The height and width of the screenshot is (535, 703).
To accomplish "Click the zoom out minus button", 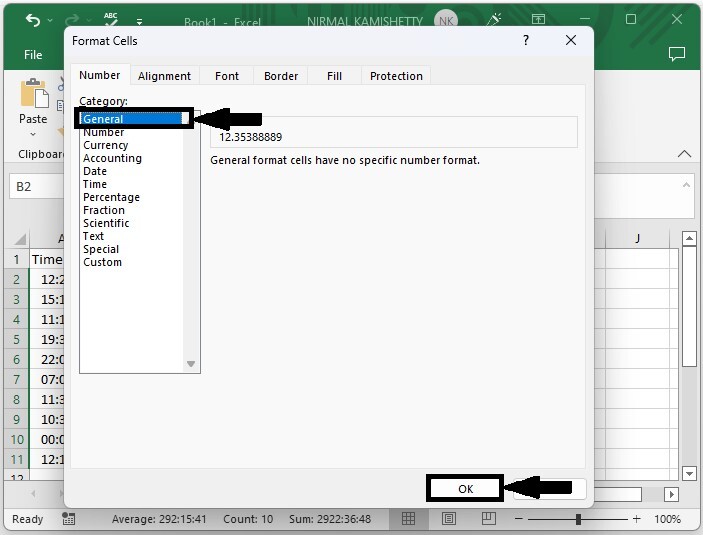I will tap(519, 519).
